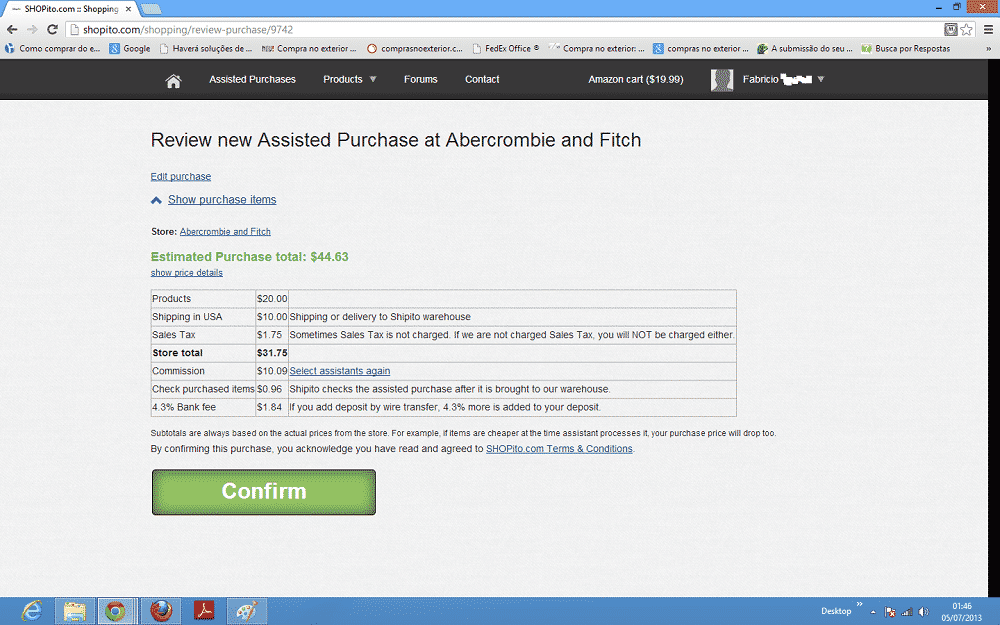Click the browser reload button
Screen dimensions: 1000x625
coord(53,30)
